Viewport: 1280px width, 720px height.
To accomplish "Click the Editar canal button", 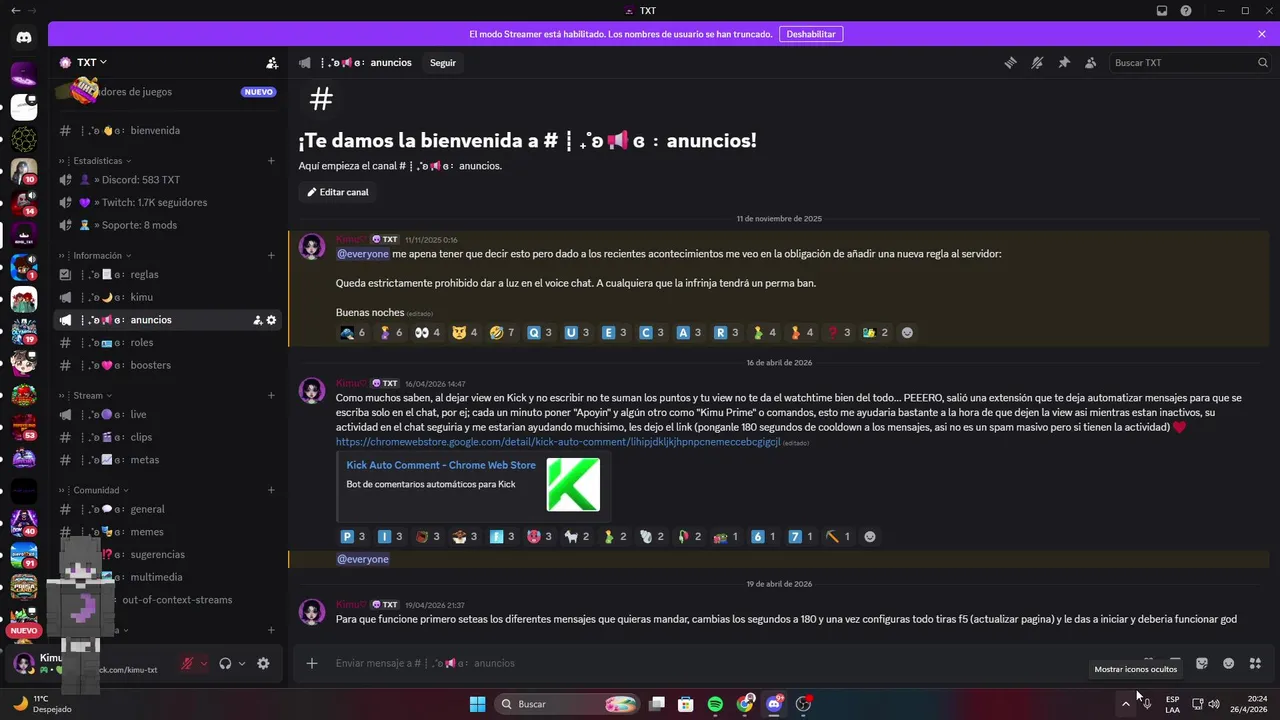I will pos(338,192).
